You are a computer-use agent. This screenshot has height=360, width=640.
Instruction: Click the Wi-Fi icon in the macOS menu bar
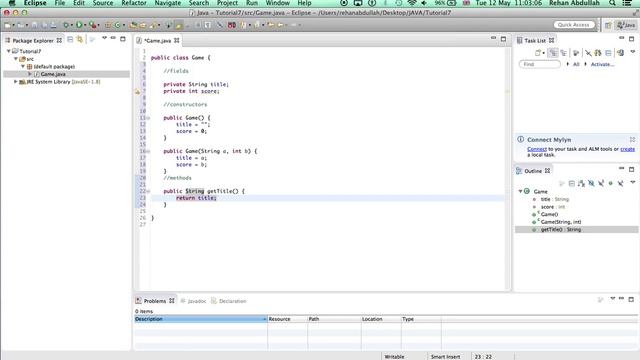[412, 3]
